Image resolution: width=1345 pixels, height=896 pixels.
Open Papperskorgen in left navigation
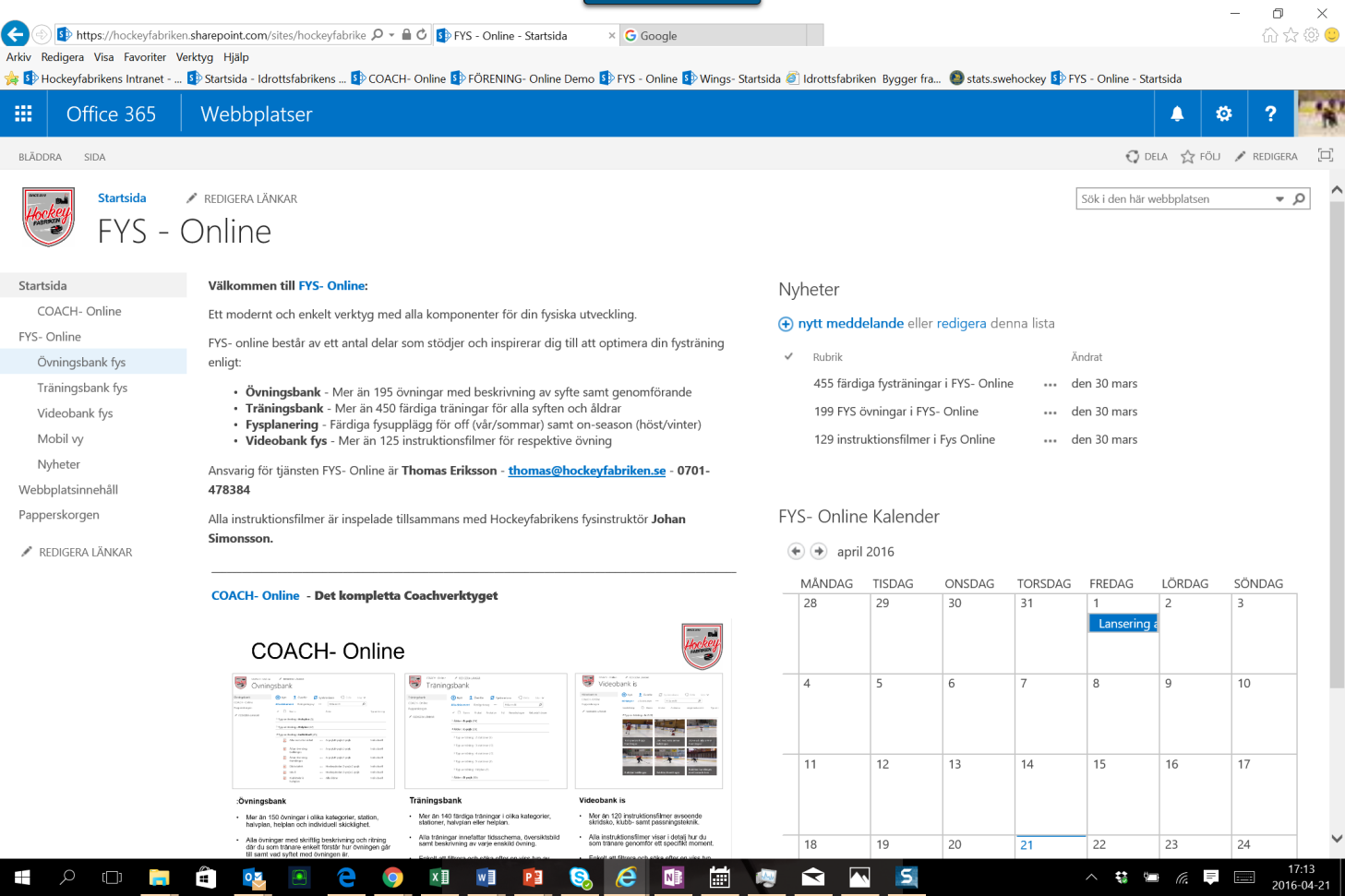point(59,514)
